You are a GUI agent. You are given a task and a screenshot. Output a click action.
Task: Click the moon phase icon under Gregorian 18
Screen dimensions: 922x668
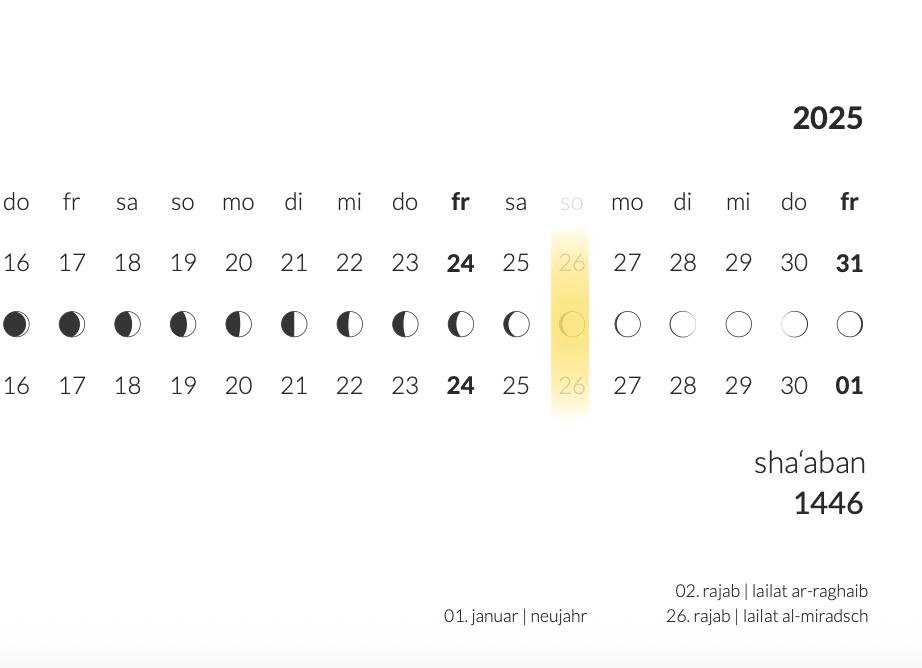[127, 324]
